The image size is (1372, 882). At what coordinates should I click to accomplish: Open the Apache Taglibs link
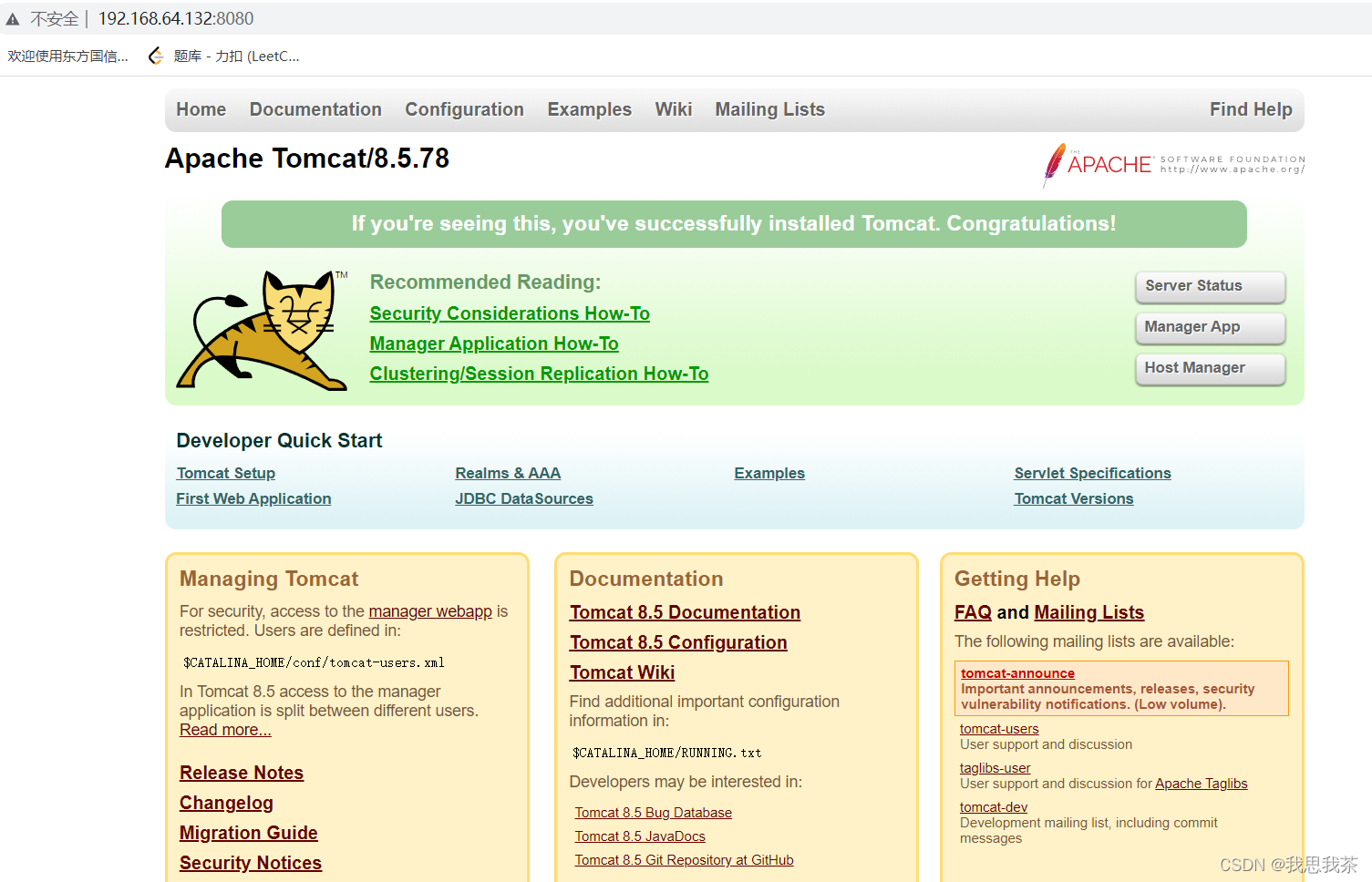click(1201, 784)
